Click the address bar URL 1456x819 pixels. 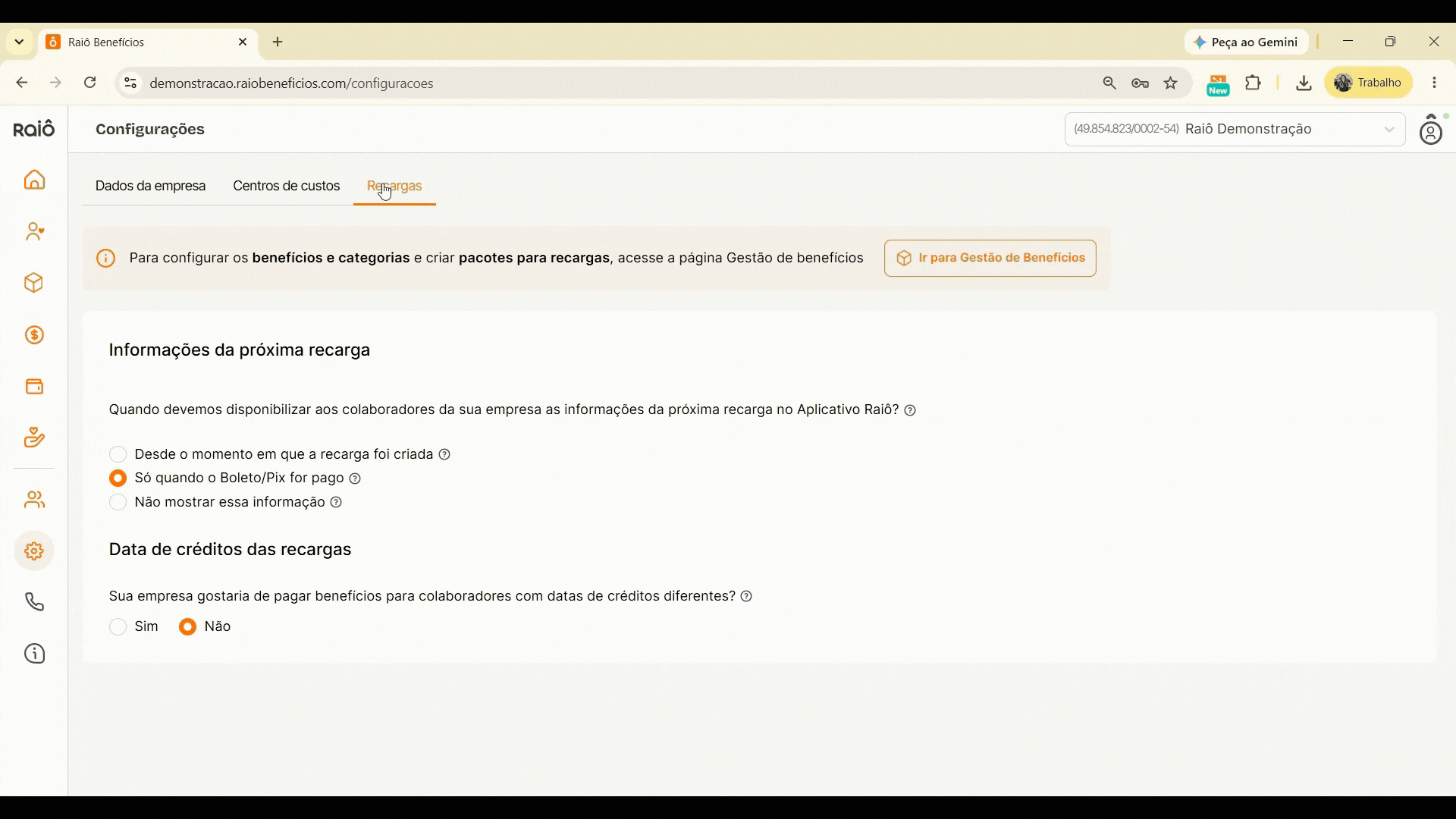(291, 83)
